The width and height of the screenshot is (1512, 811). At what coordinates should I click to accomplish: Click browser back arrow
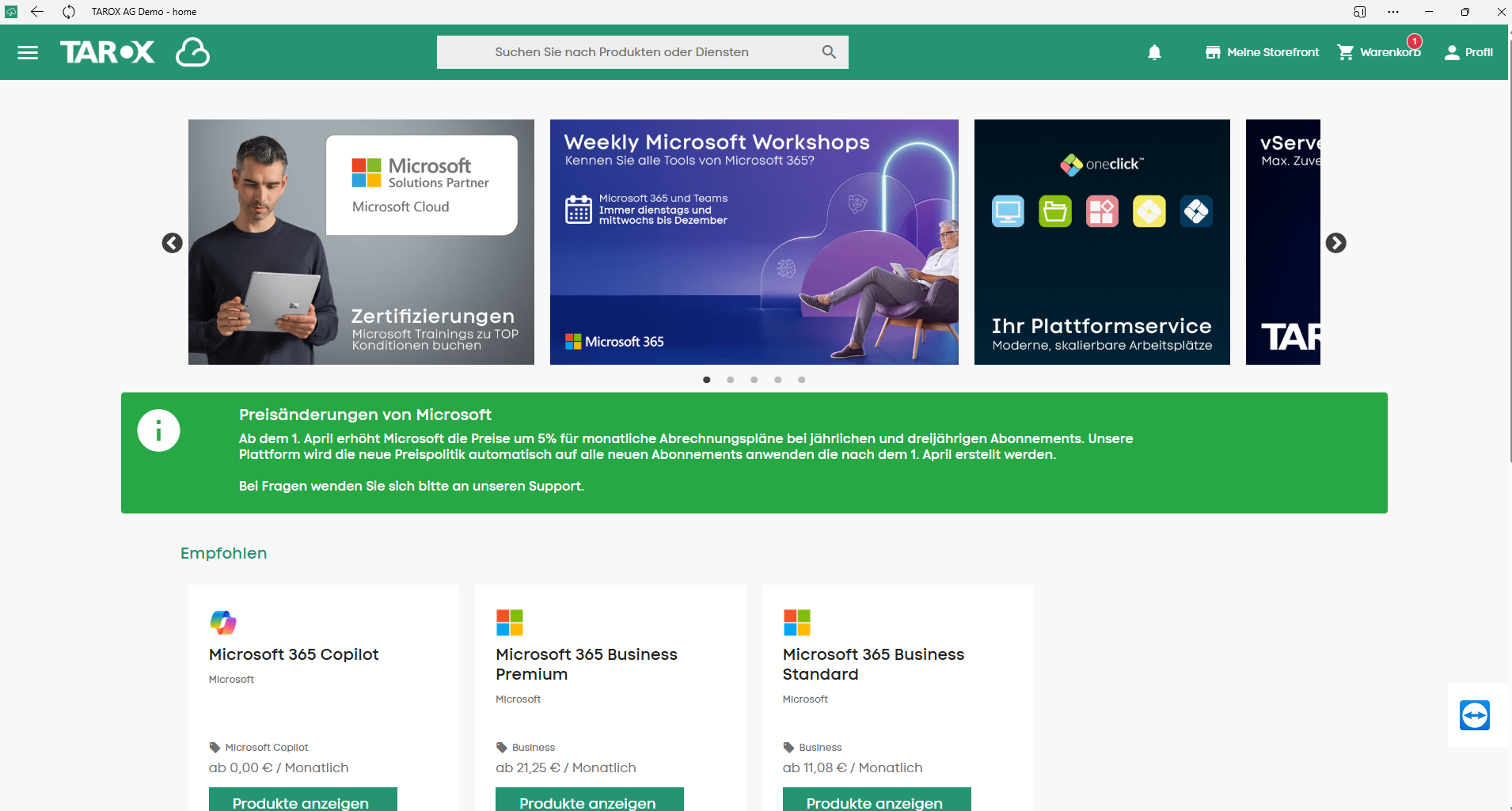click(37, 12)
